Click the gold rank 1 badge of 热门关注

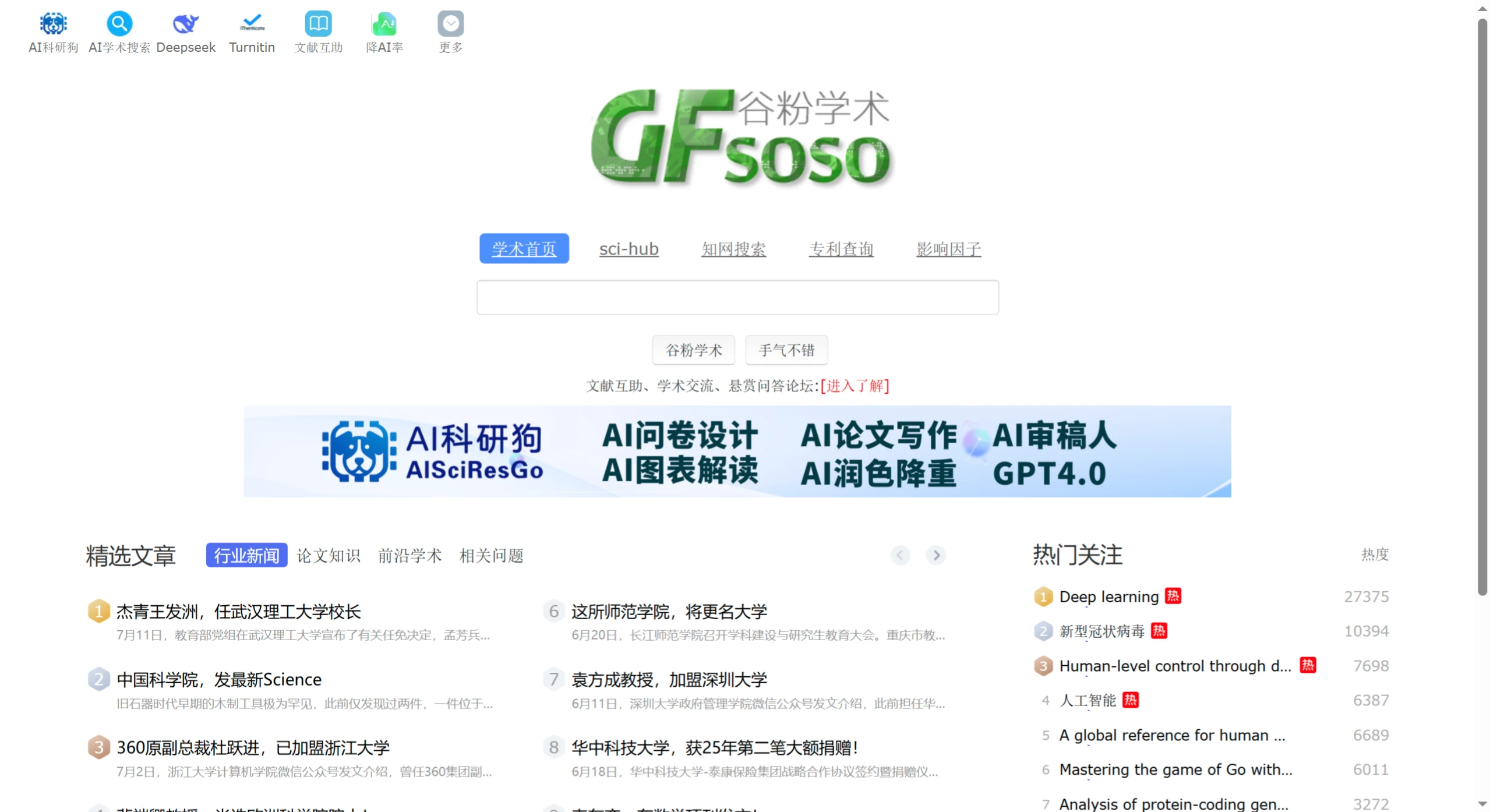point(1043,596)
